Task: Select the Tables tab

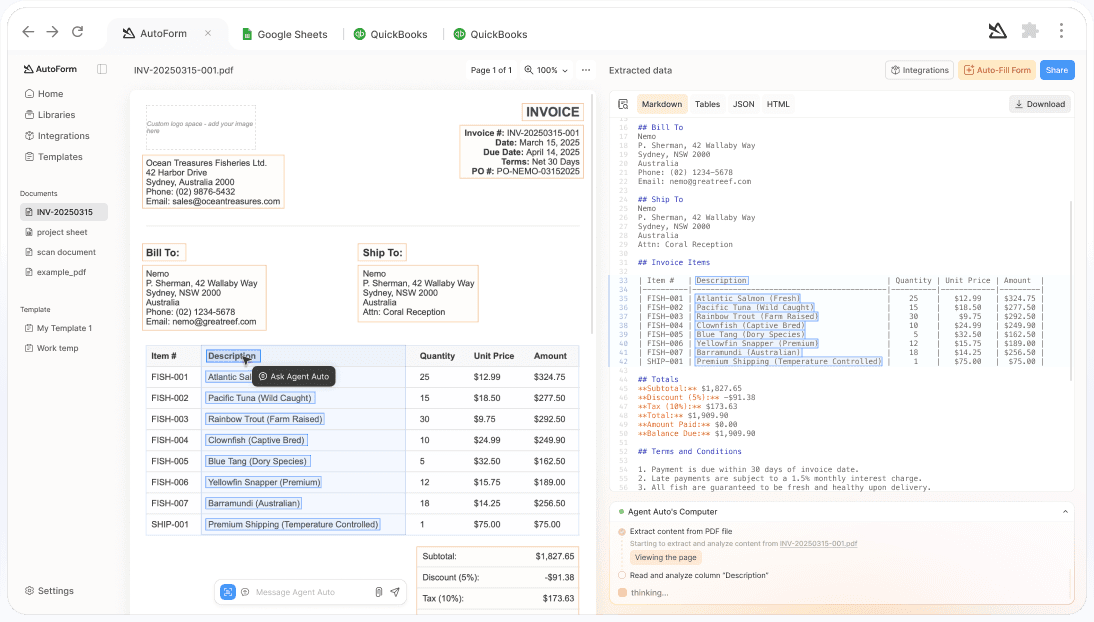Action: [707, 104]
